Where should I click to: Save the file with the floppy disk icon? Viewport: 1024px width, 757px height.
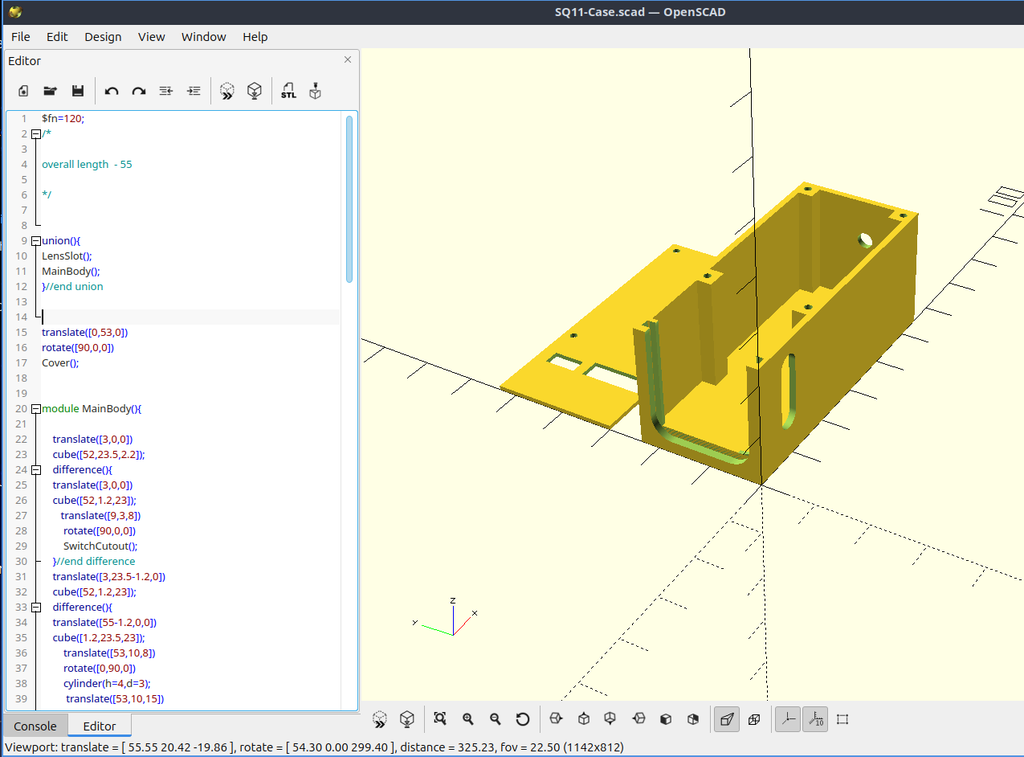(78, 91)
